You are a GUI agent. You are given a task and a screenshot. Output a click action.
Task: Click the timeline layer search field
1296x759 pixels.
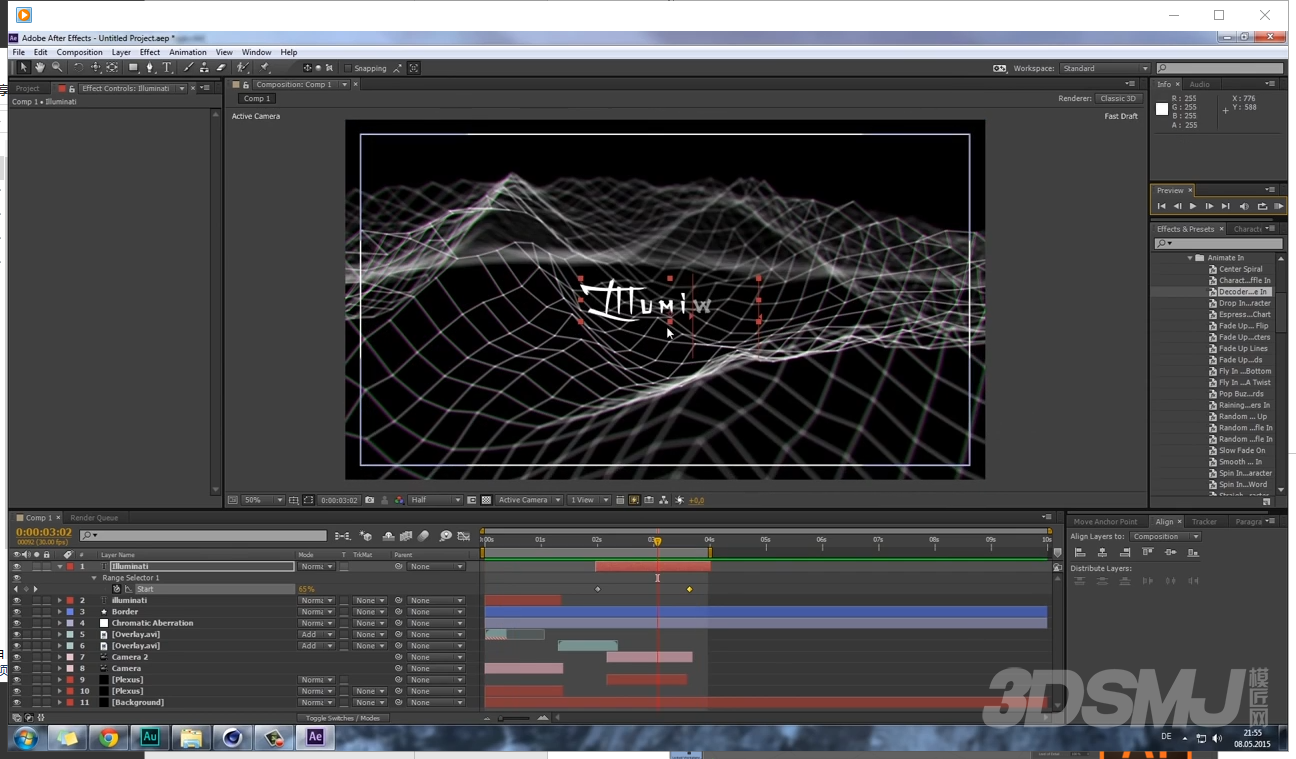204,536
